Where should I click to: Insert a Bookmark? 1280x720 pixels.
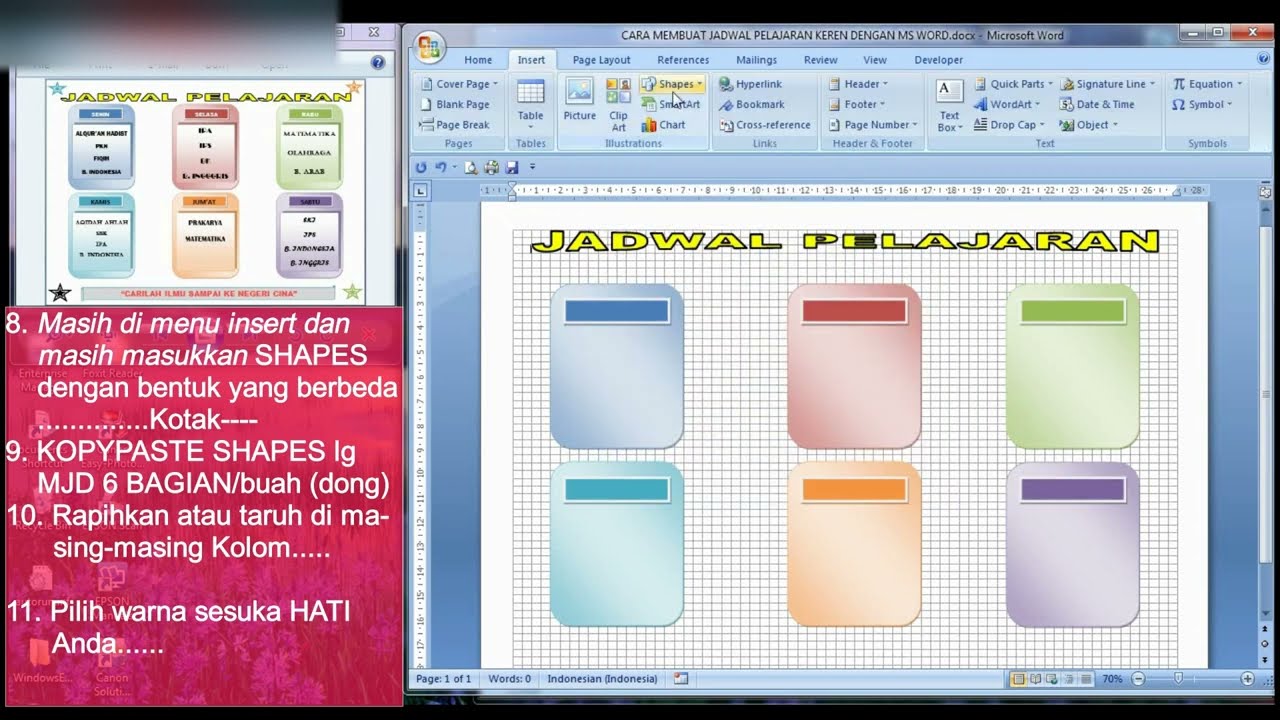(x=752, y=104)
